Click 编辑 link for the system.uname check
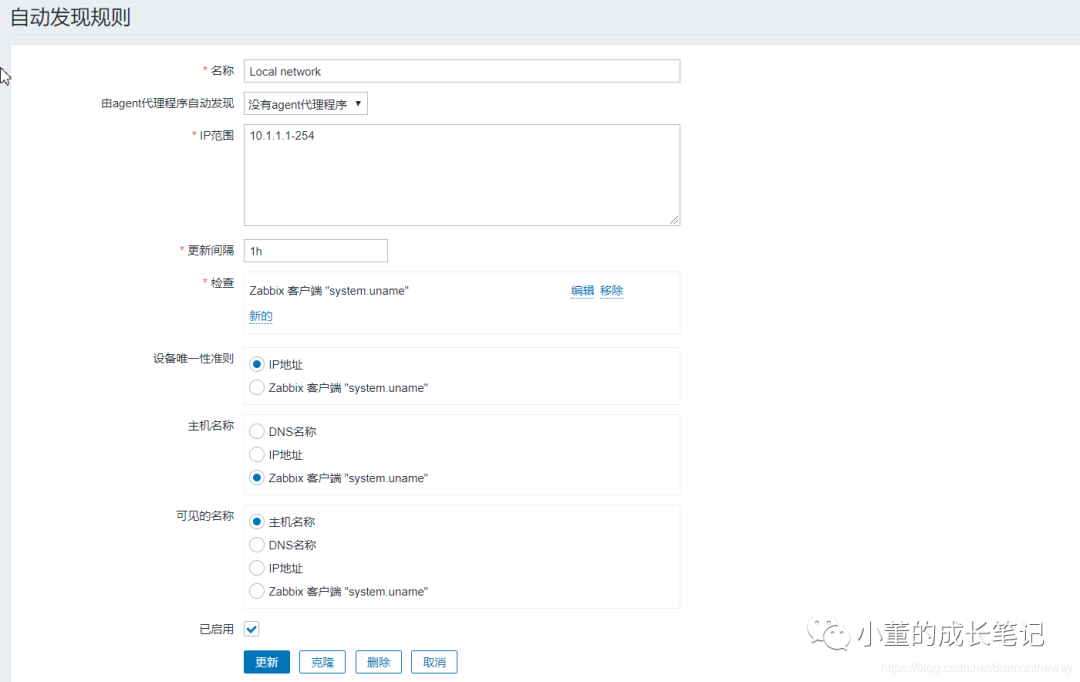 (x=582, y=291)
